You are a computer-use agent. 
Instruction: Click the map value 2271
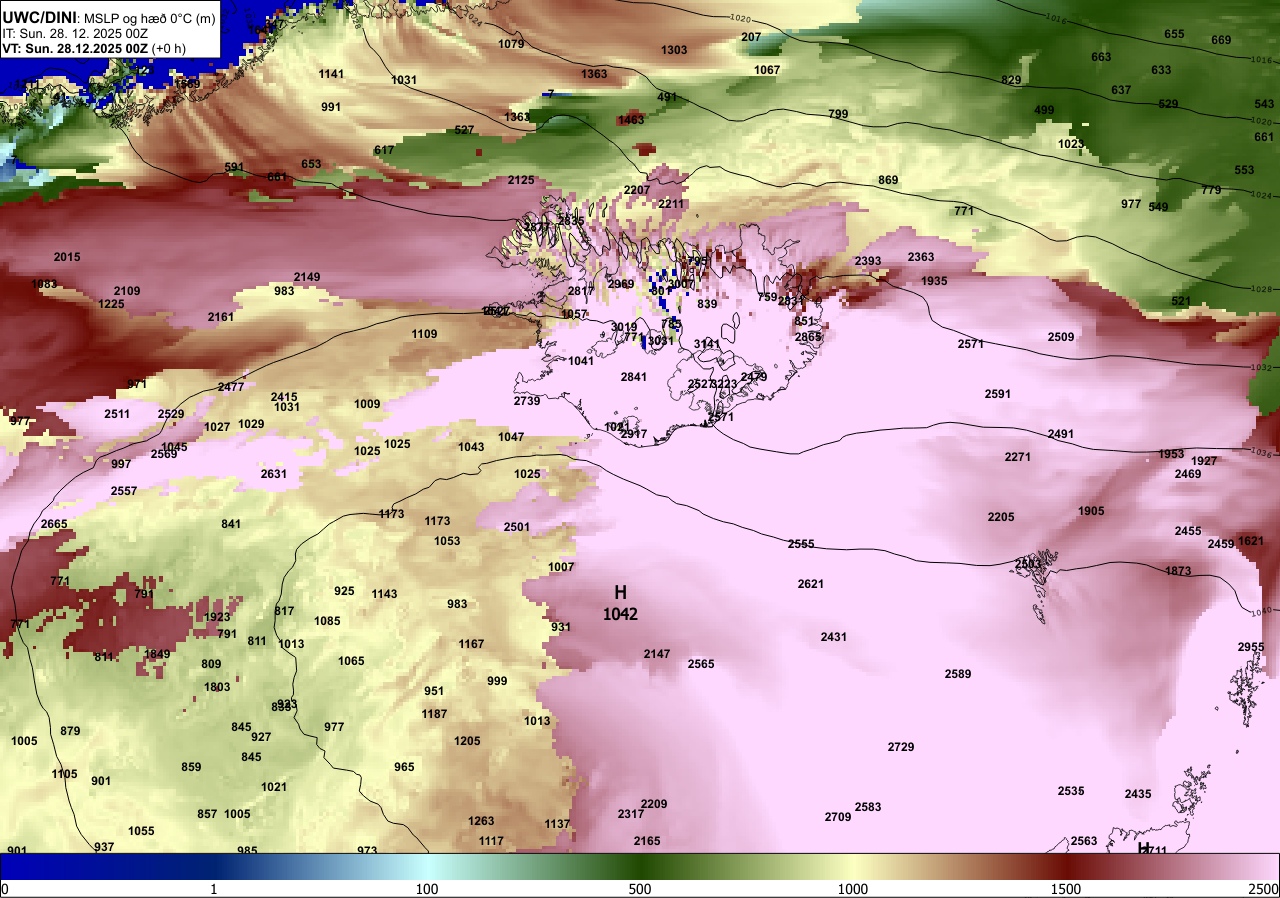tap(1018, 457)
